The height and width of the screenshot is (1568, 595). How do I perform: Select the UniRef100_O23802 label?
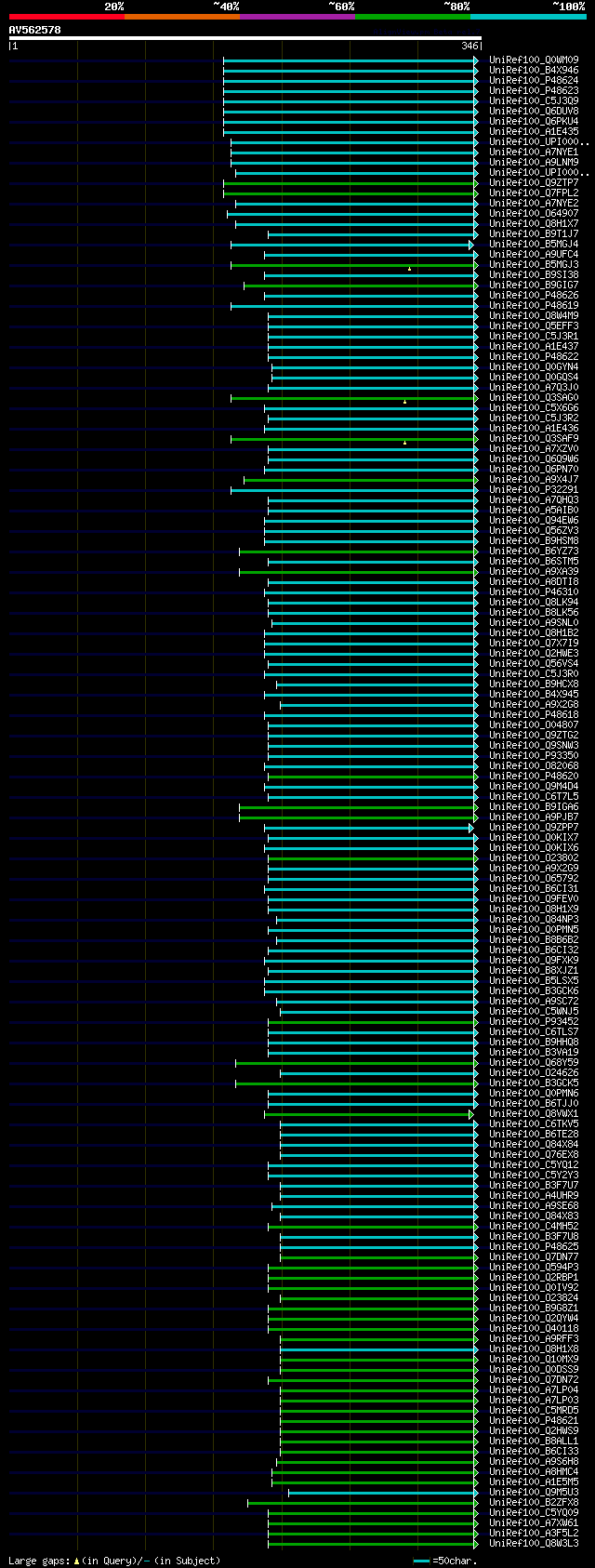pyautogui.click(x=534, y=858)
